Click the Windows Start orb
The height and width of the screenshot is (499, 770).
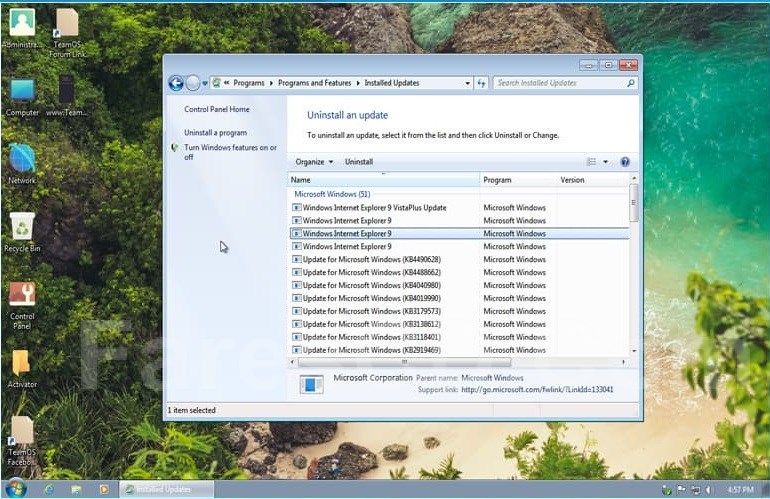pyautogui.click(x=15, y=489)
